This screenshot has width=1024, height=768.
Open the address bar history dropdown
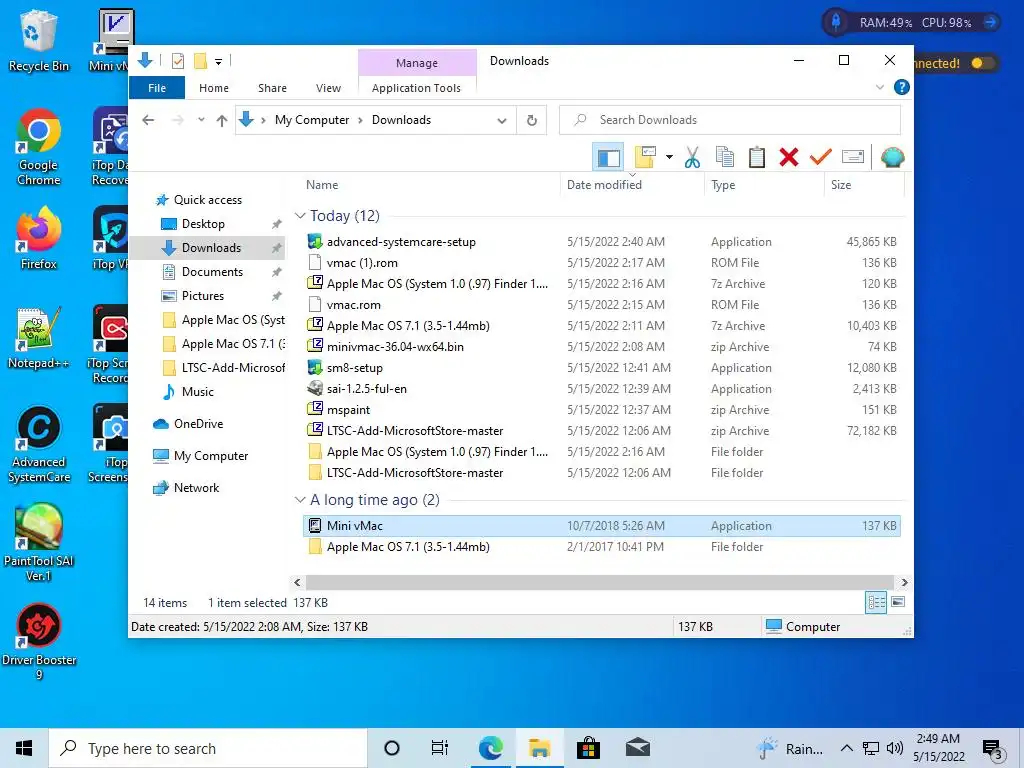point(502,120)
